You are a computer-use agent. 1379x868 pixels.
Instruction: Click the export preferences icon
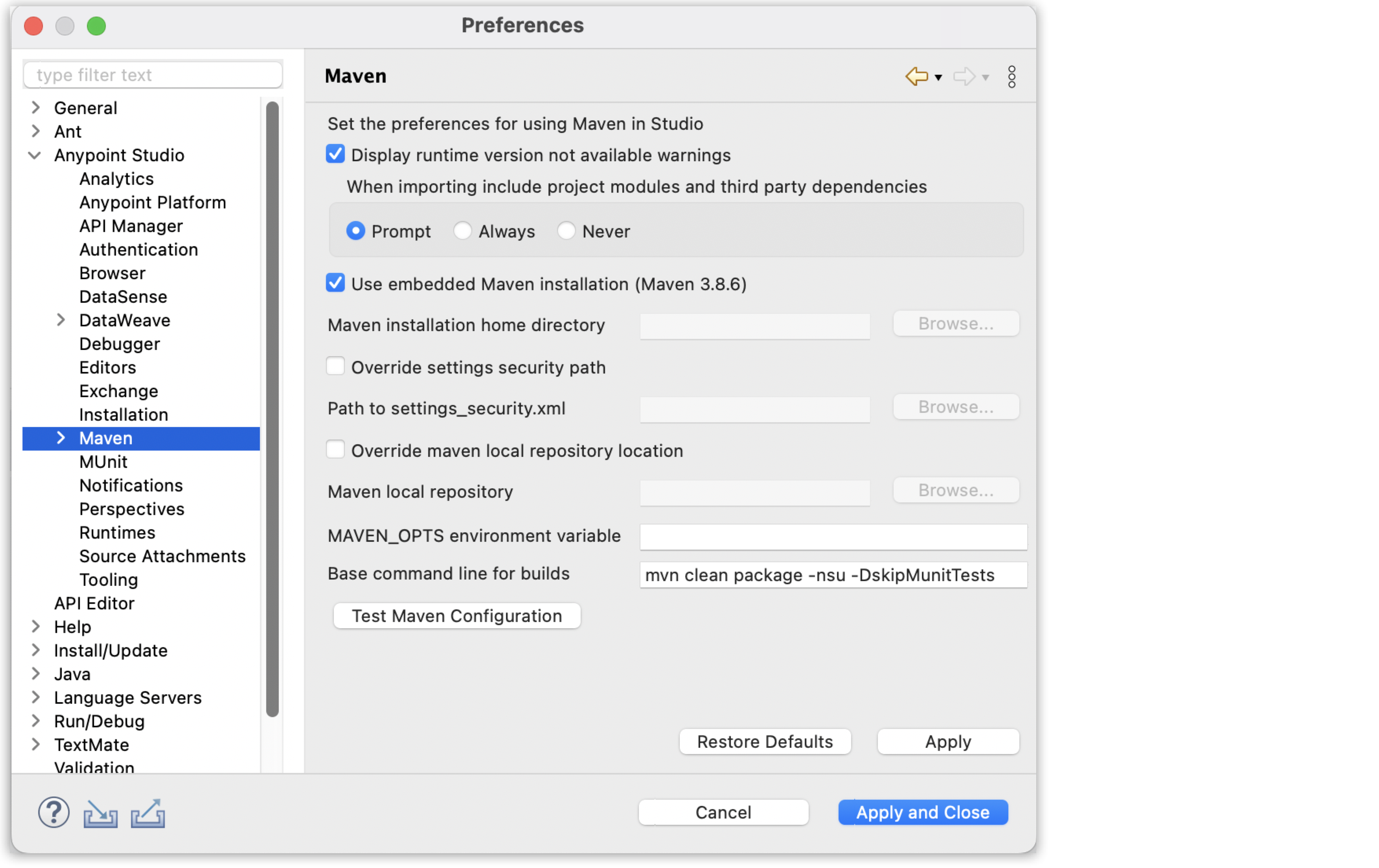click(x=148, y=812)
